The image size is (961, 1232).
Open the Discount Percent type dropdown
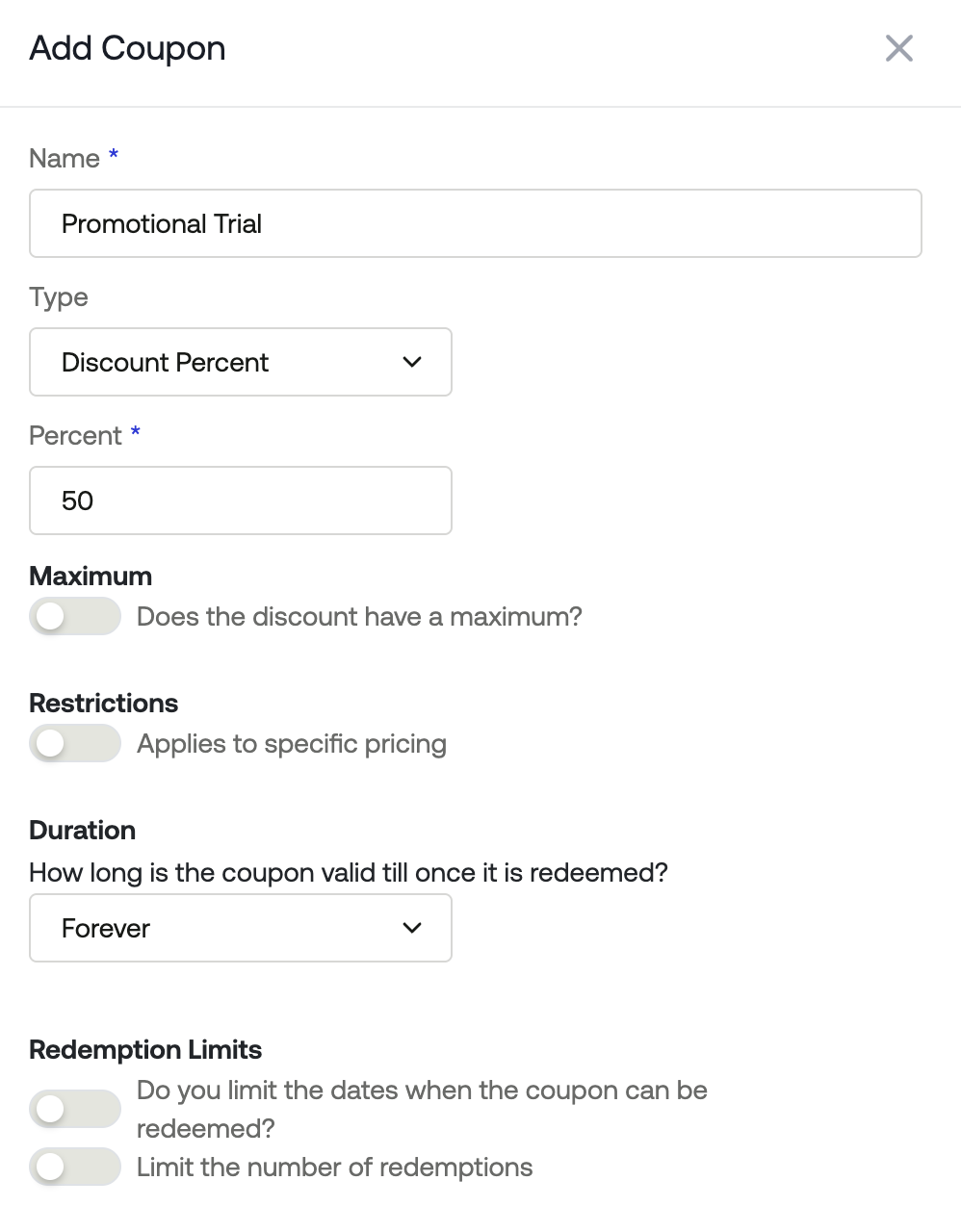[241, 362]
